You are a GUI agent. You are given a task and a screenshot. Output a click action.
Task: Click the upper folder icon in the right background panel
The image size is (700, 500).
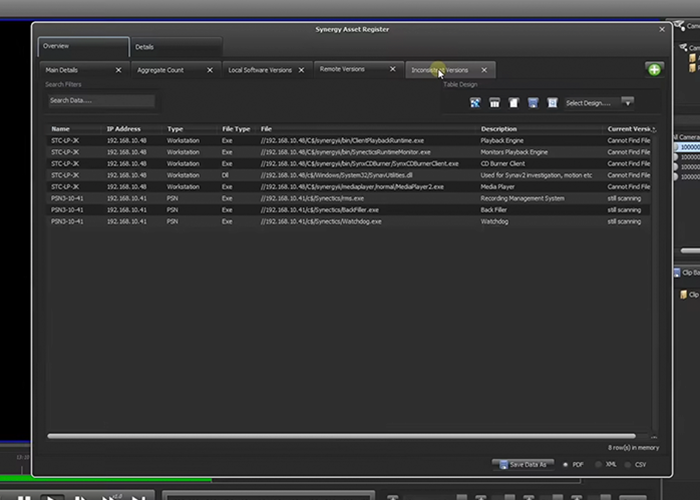click(x=692, y=58)
